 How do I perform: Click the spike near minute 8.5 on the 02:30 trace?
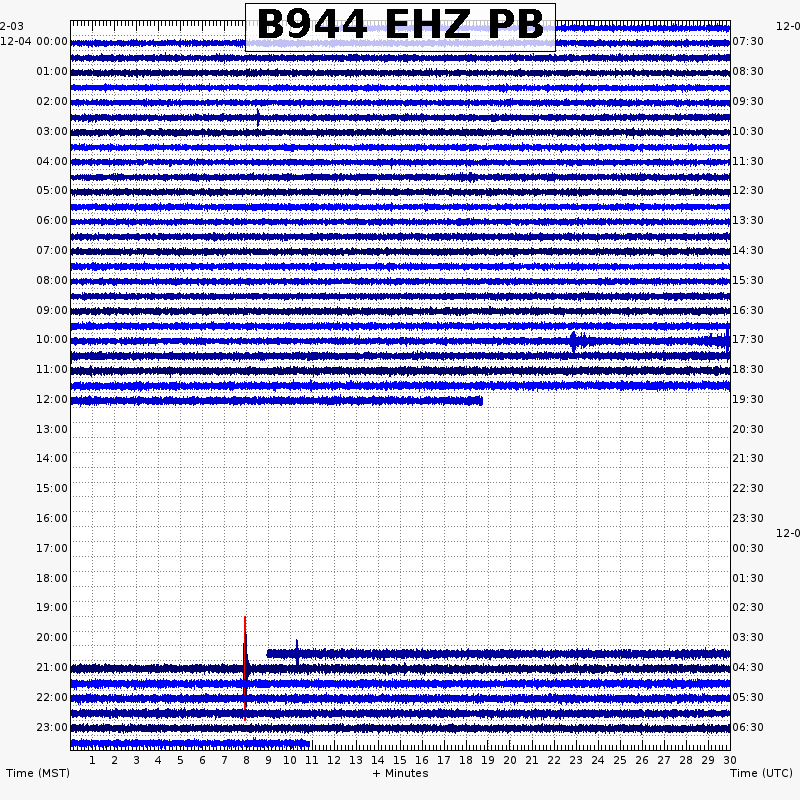pyautogui.click(x=258, y=118)
